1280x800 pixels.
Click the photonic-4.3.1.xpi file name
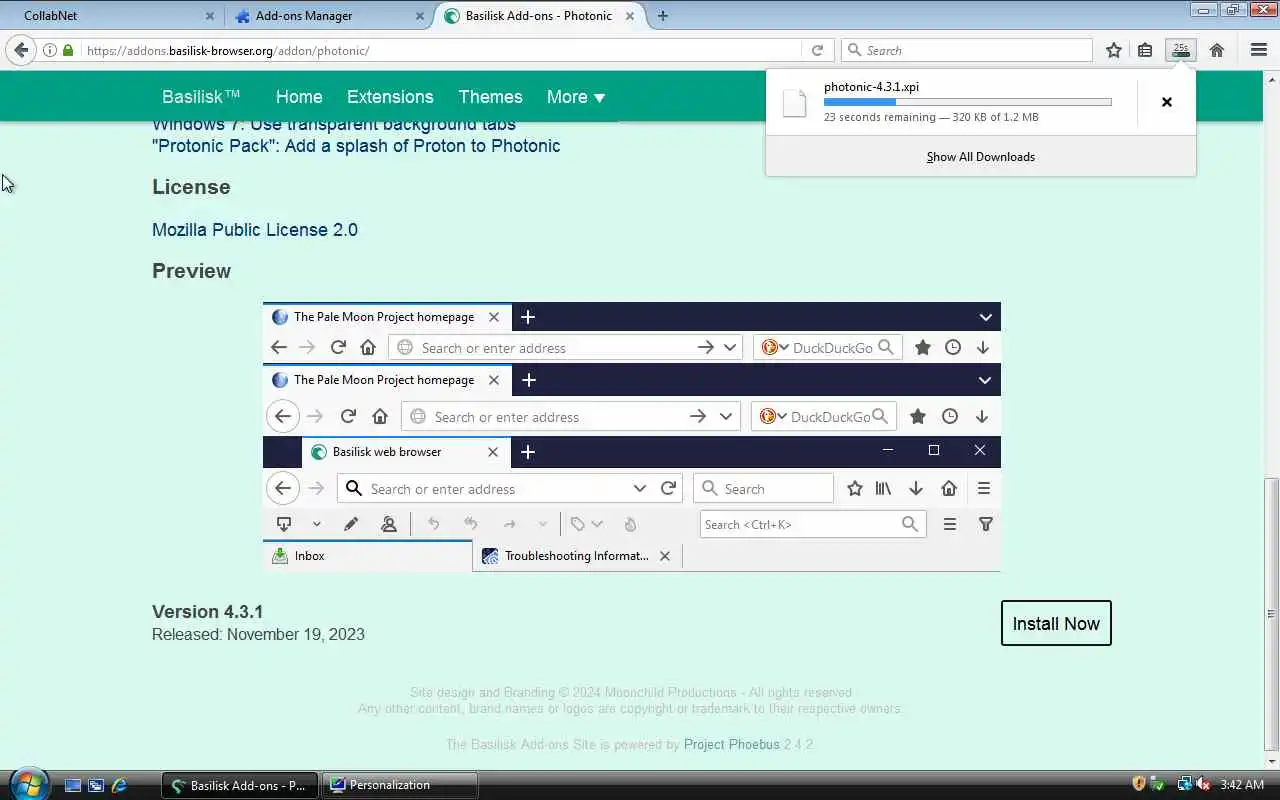(871, 87)
